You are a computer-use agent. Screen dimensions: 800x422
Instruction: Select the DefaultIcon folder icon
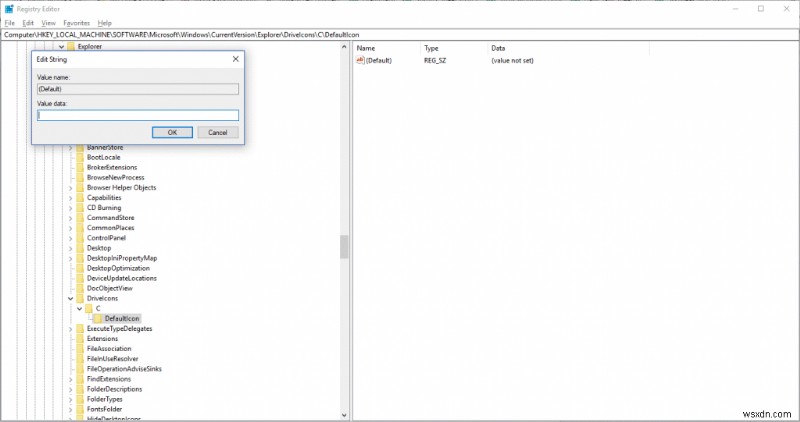[x=98, y=318]
